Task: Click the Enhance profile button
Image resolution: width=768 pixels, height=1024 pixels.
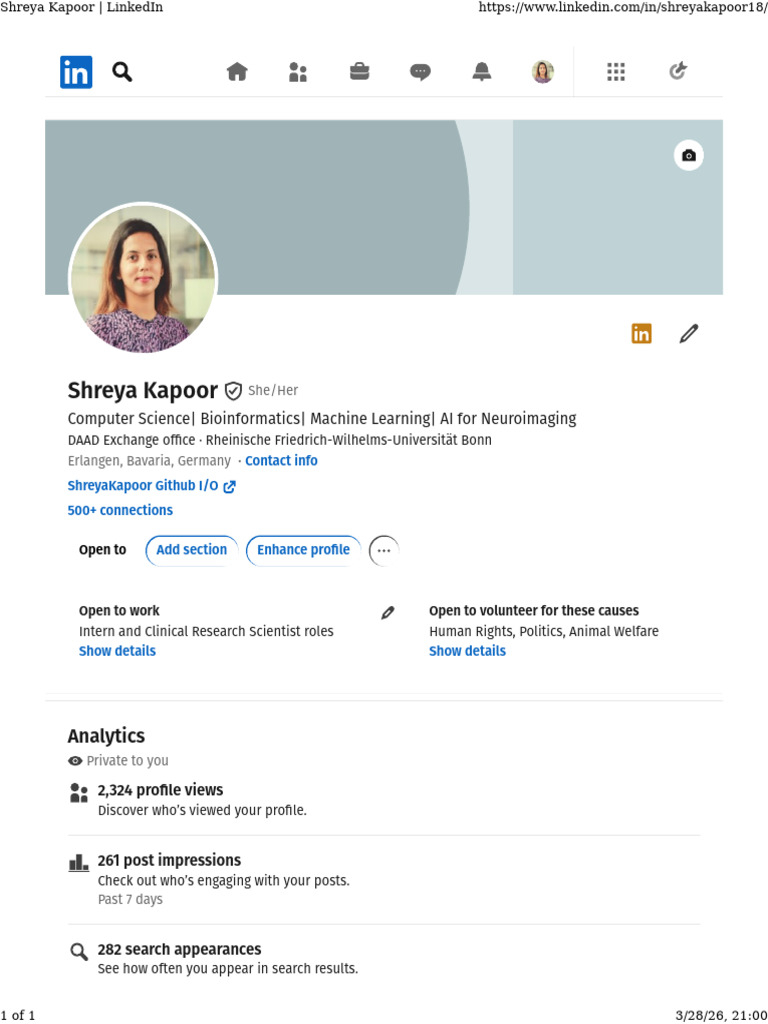Action: pyautogui.click(x=304, y=550)
